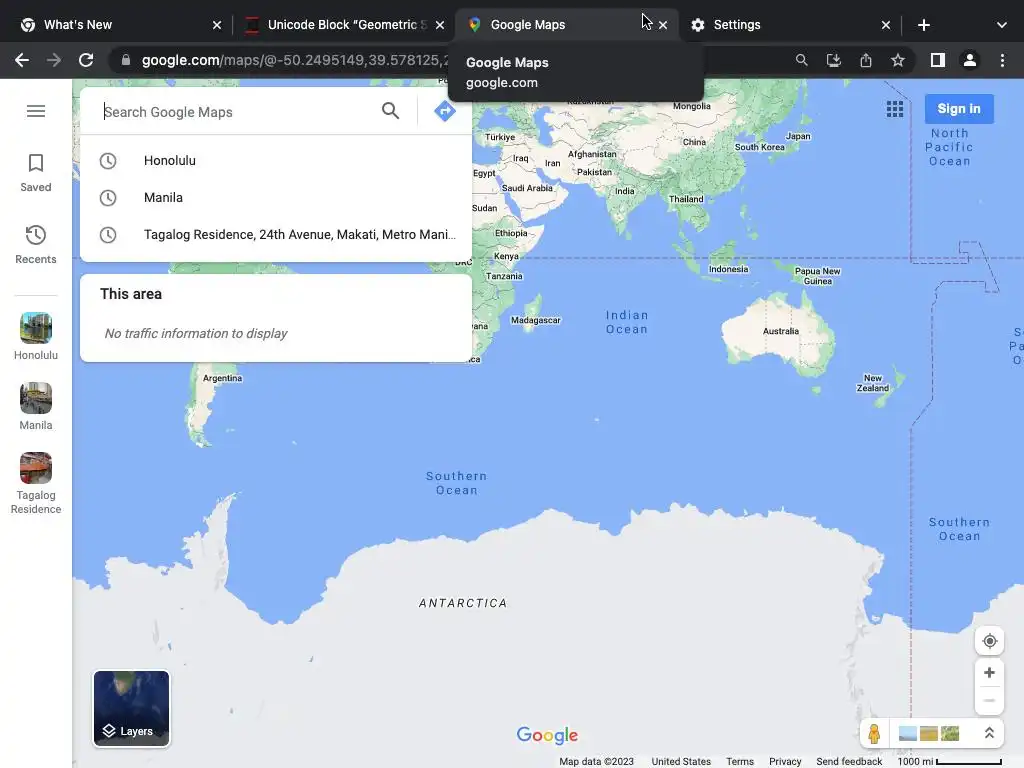Close the What's New tab
Viewport: 1024px width, 768px height.
tap(217, 25)
